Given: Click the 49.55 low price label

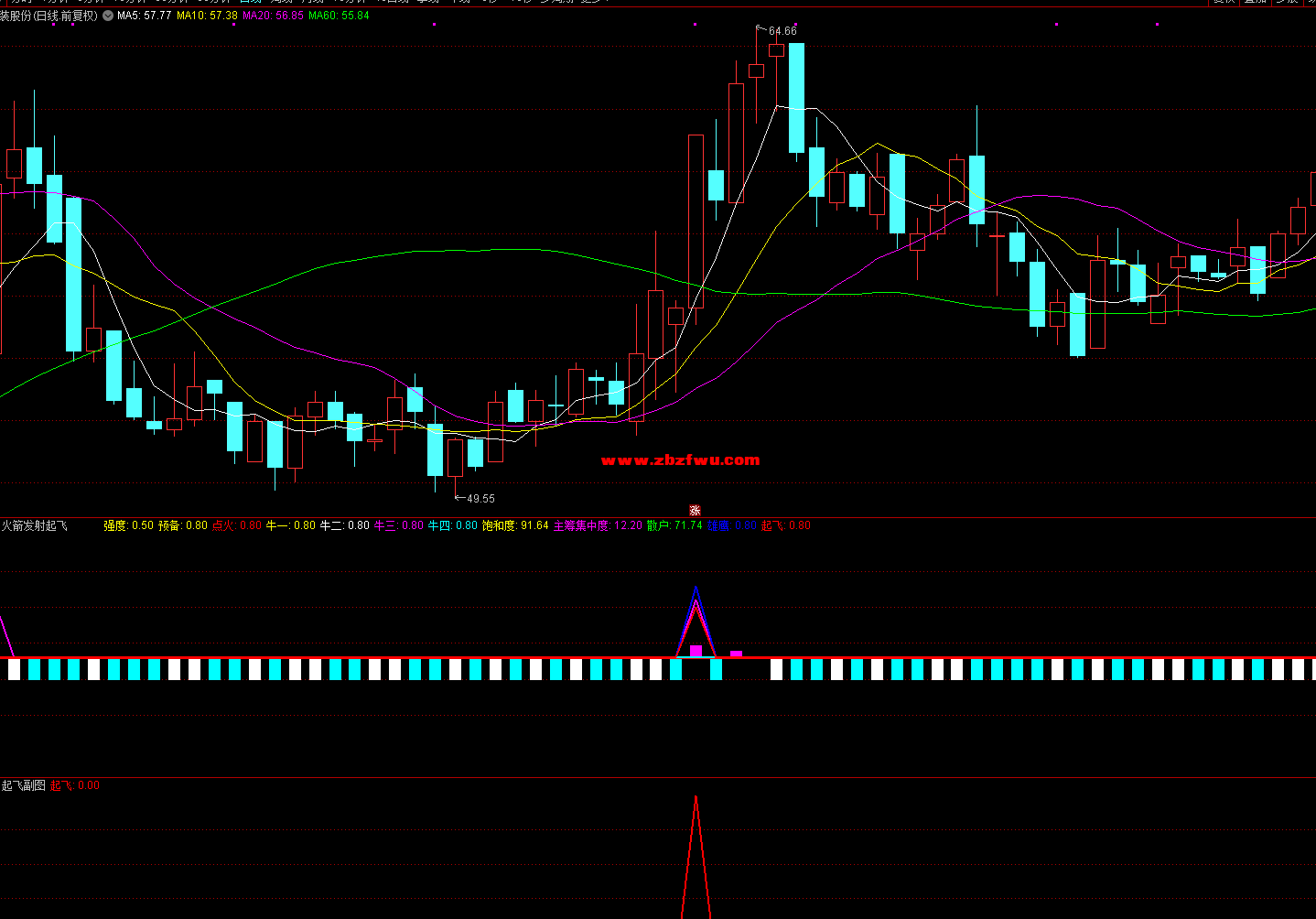Looking at the screenshot, I should 480,499.
